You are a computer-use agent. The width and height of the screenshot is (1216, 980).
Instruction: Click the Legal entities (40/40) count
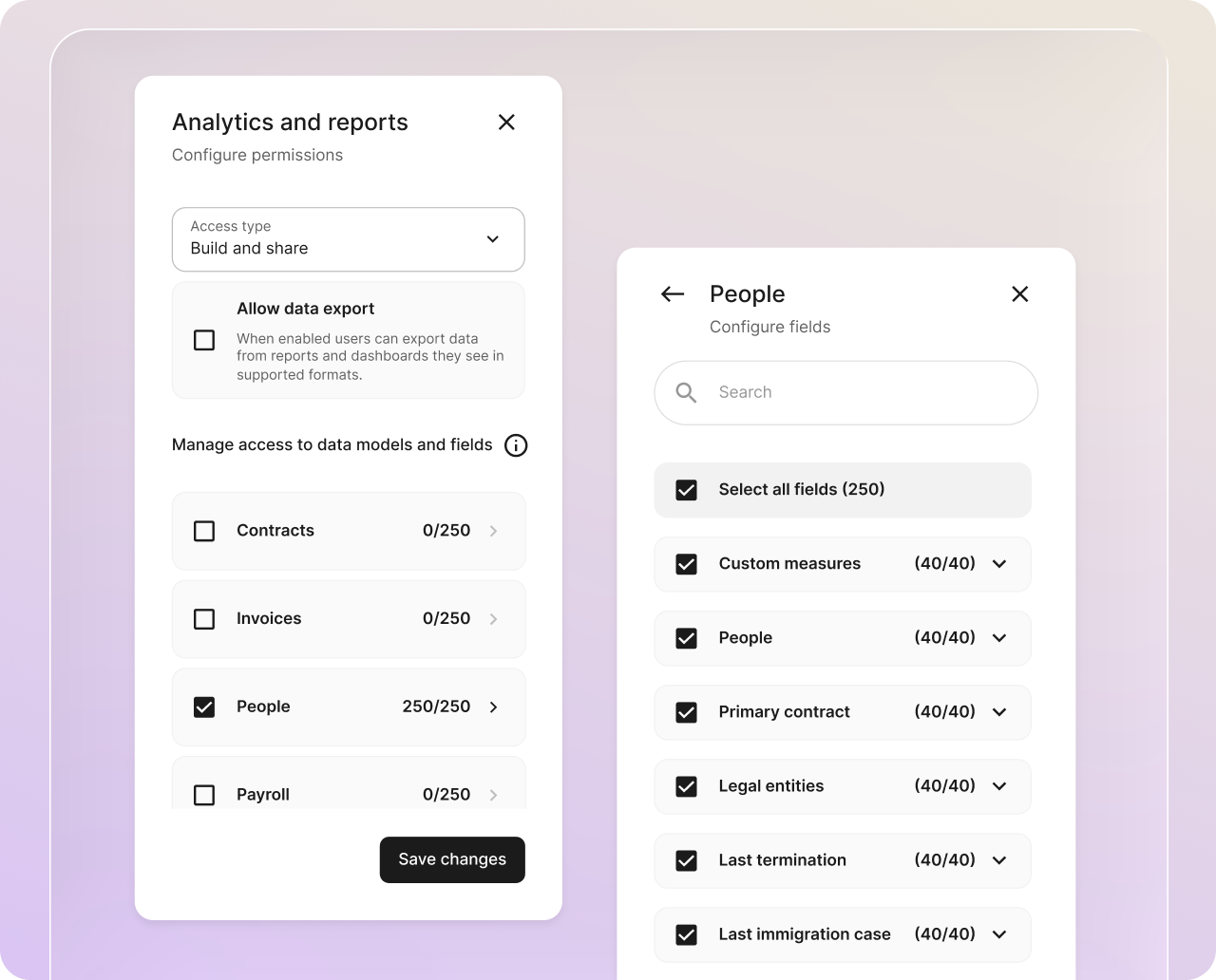(945, 785)
